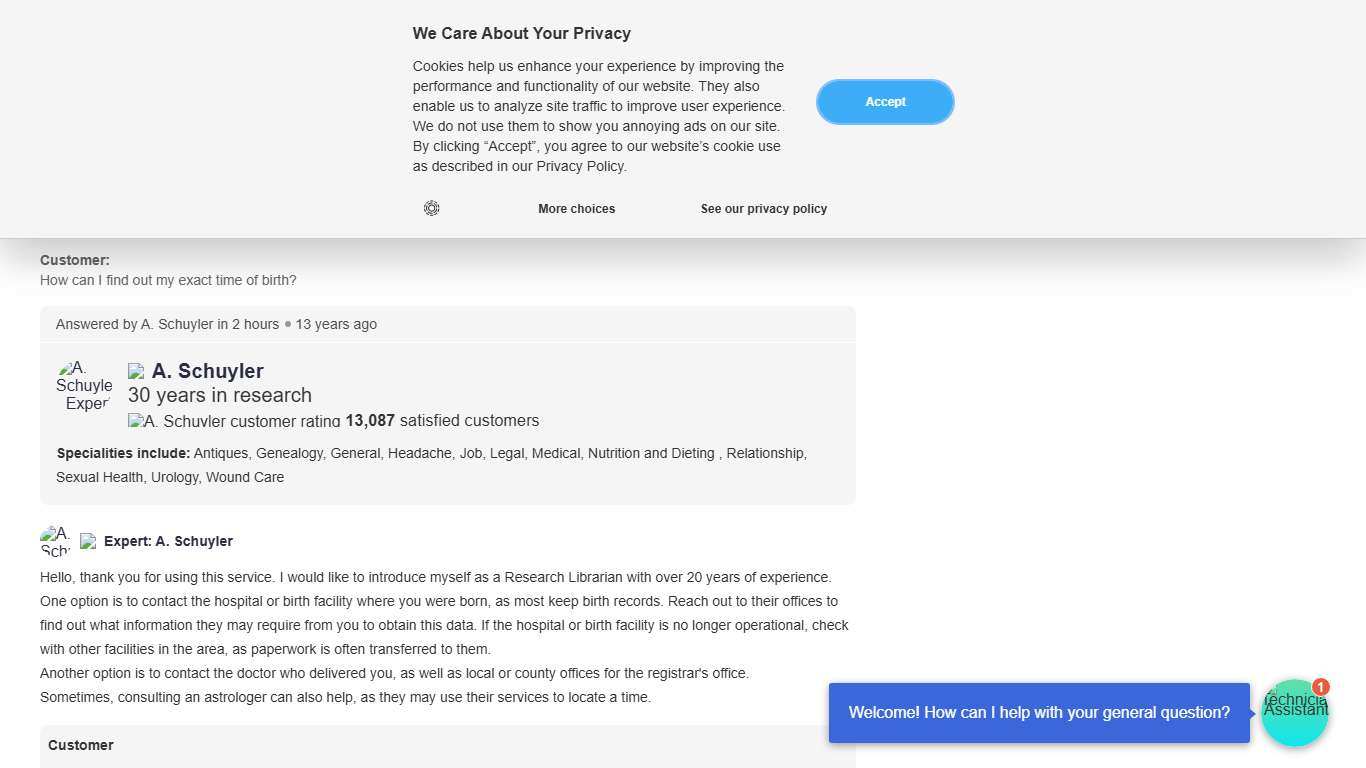1366x768 pixels.
Task: Open the See our privacy policy link
Action: coord(763,209)
